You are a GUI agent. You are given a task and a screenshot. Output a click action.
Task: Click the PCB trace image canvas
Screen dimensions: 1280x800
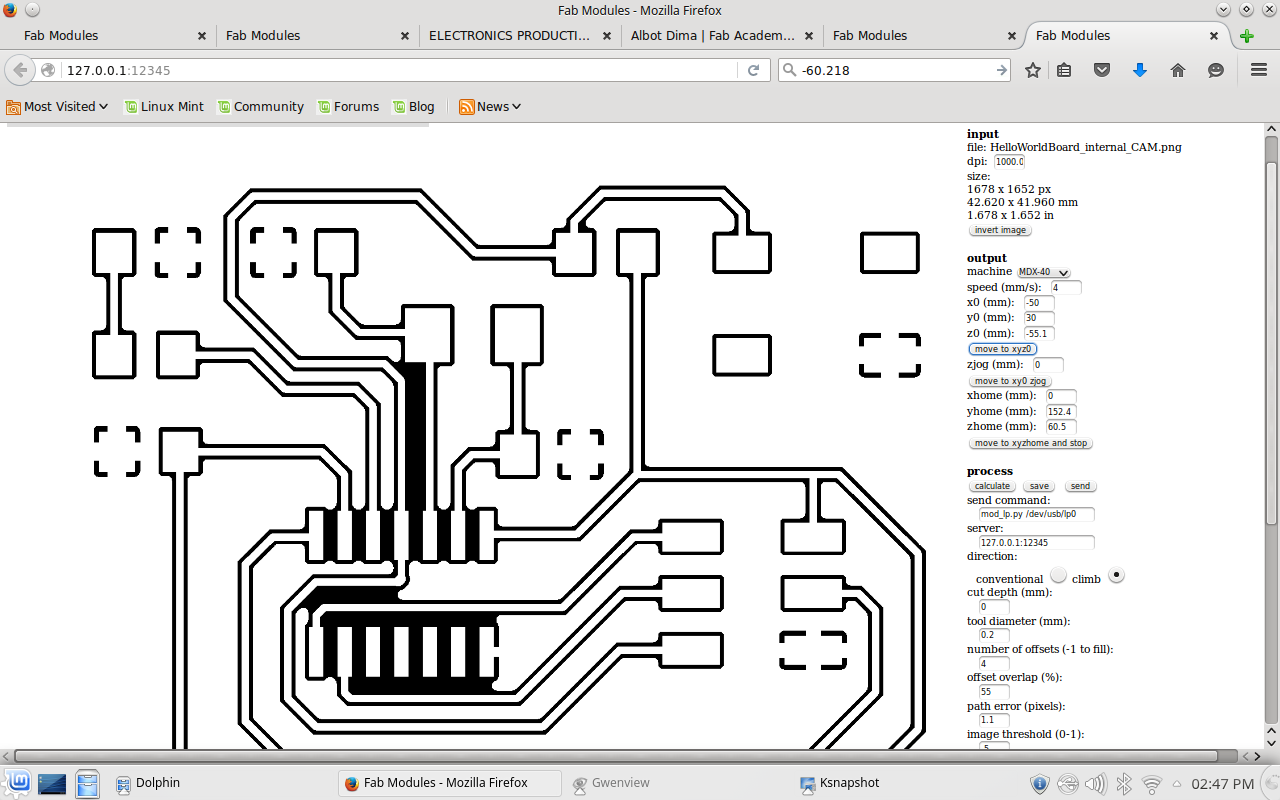click(x=480, y=440)
